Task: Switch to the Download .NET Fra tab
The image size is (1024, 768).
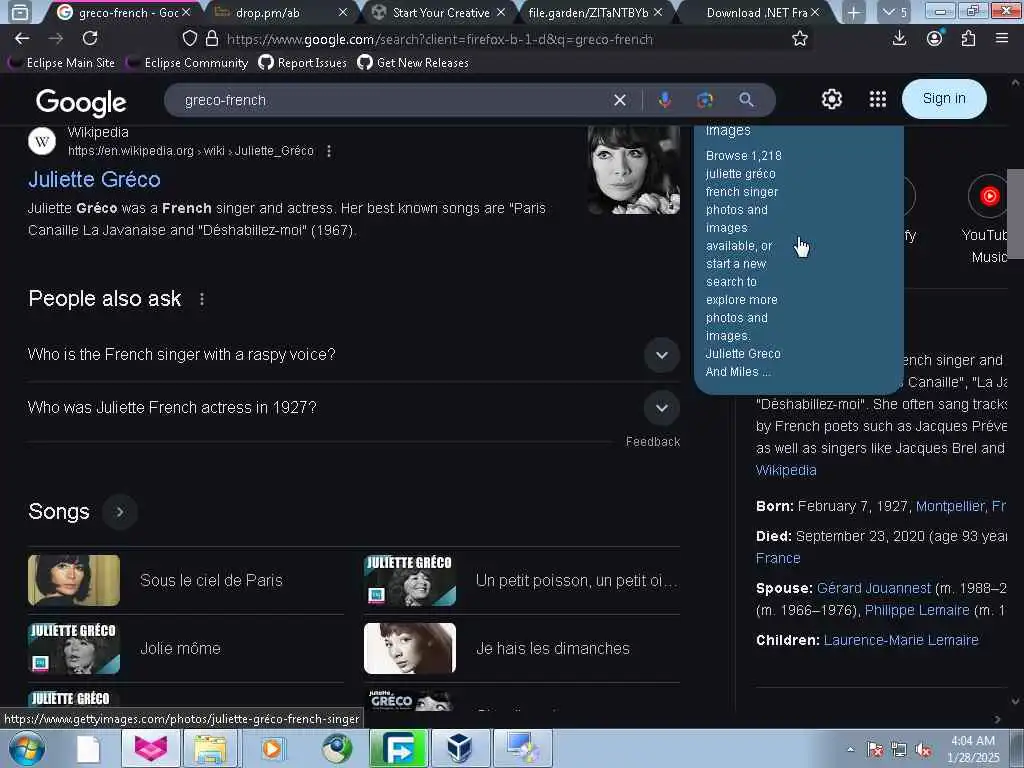Action: coord(756,12)
